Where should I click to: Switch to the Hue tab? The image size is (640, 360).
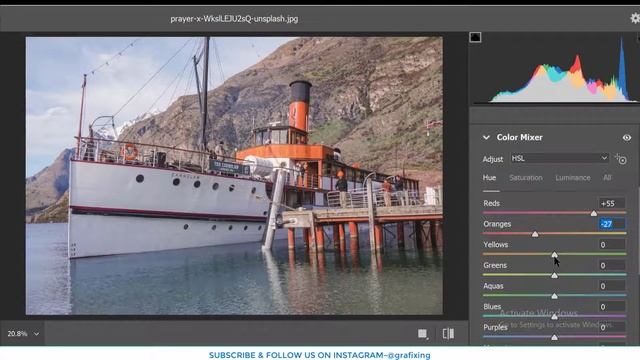coord(489,178)
